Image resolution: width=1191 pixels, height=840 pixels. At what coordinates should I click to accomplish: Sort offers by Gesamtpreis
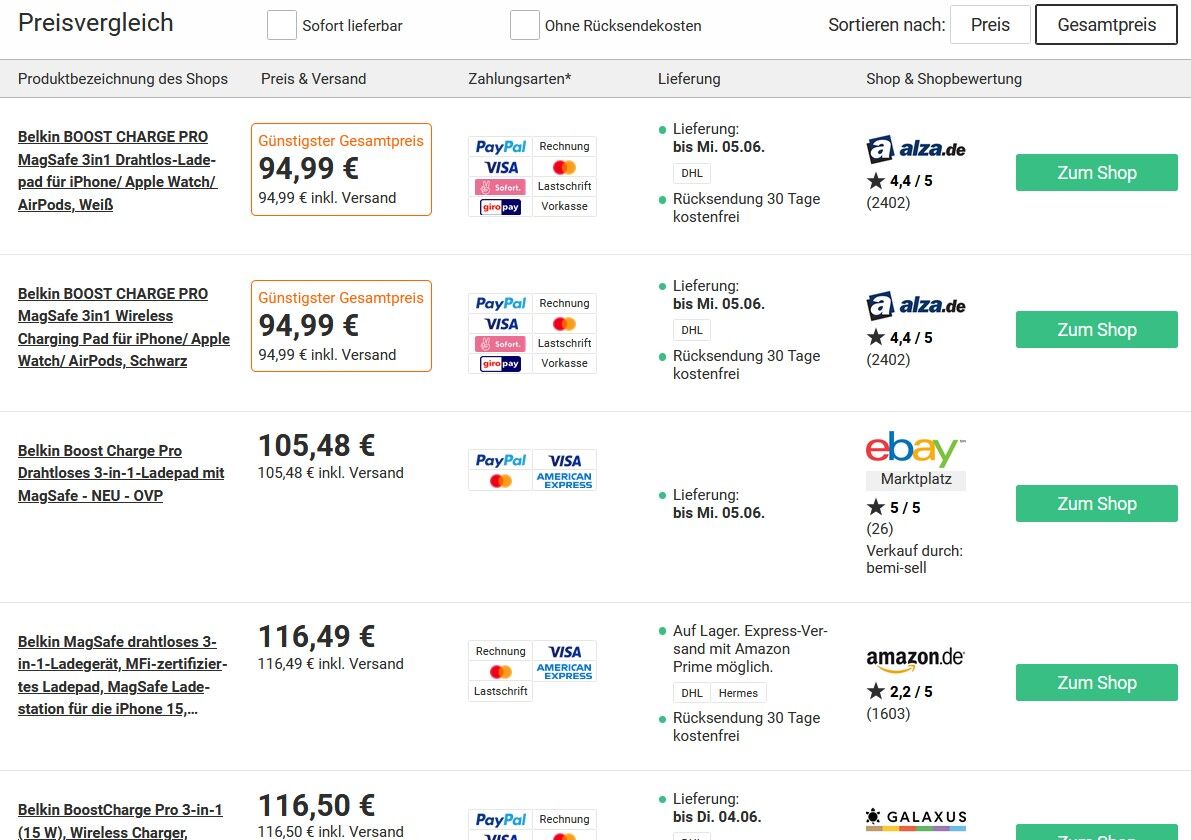1106,25
